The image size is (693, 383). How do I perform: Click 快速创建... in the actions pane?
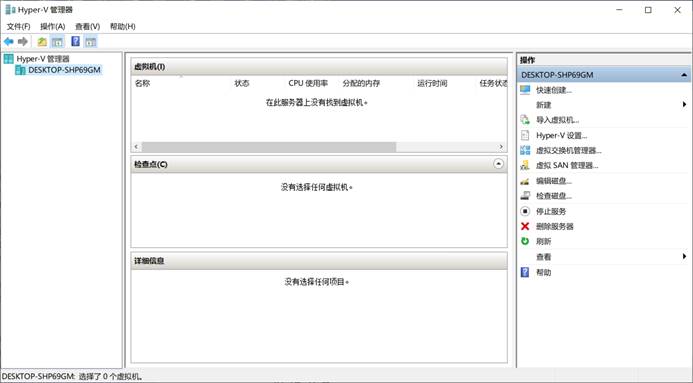[x=554, y=90]
